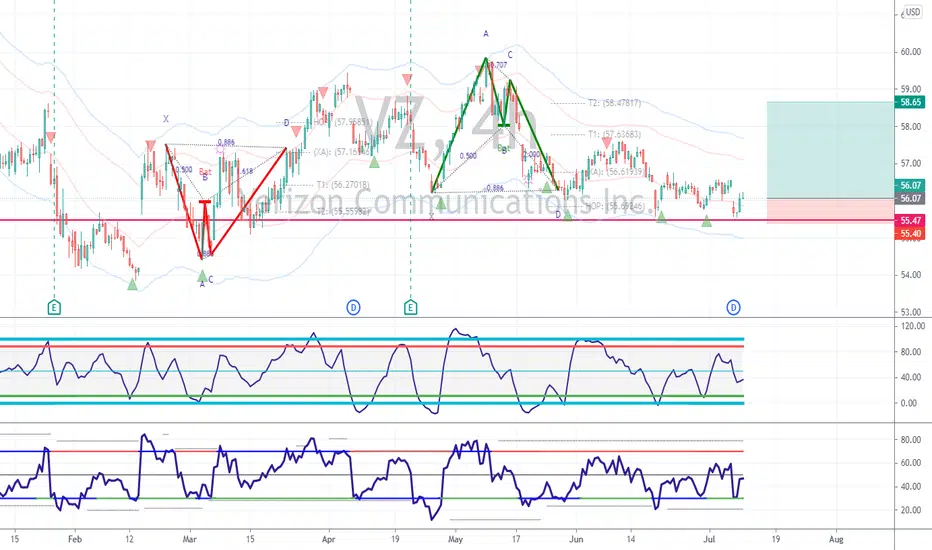Click the 54.00 price axis value
The width and height of the screenshot is (932, 550).
[x=911, y=275]
